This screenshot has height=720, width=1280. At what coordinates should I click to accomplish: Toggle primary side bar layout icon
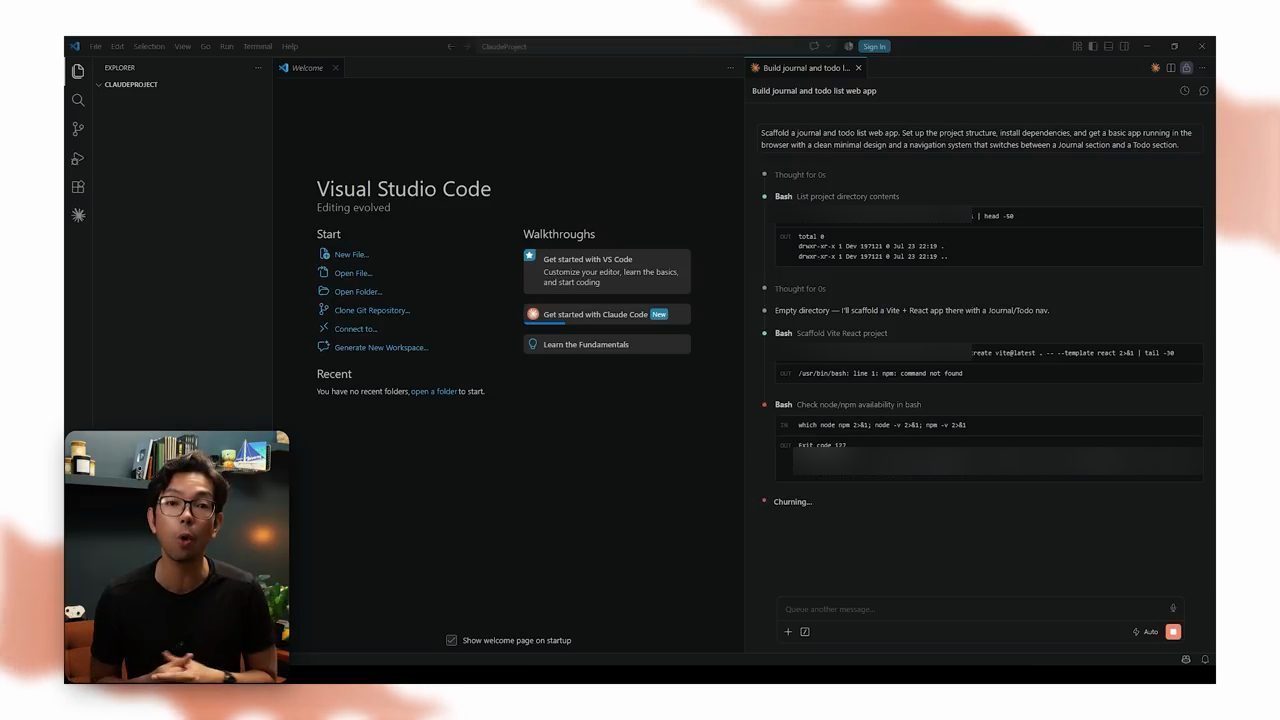[x=1093, y=46]
